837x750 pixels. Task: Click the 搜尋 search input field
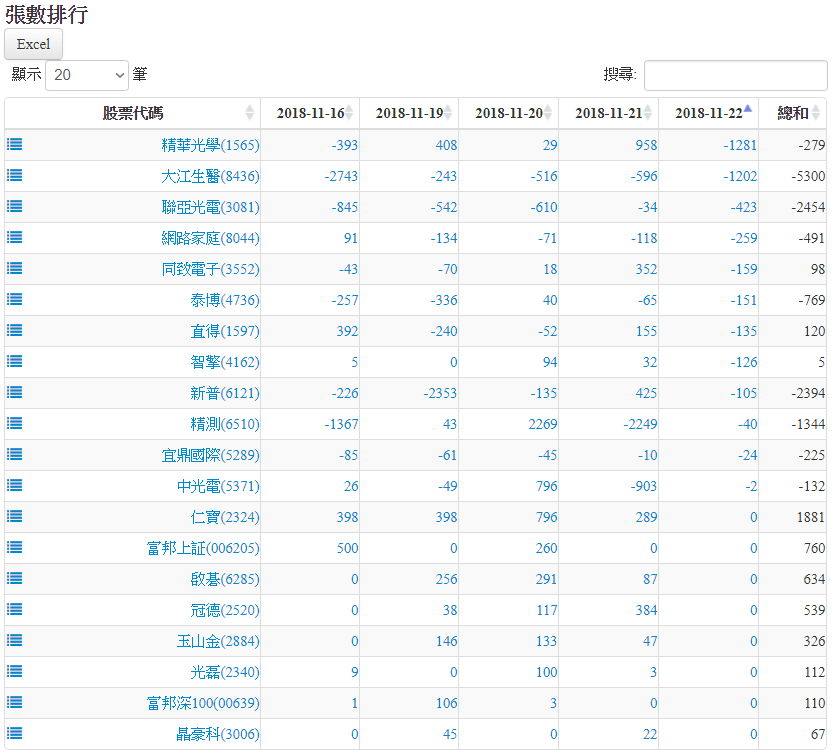coord(735,75)
